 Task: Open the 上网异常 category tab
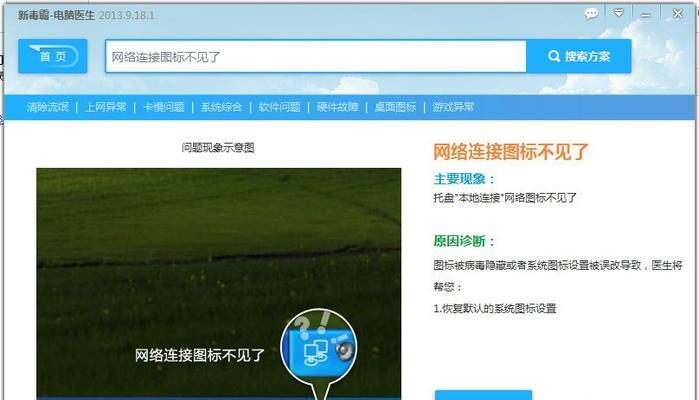coord(105,107)
